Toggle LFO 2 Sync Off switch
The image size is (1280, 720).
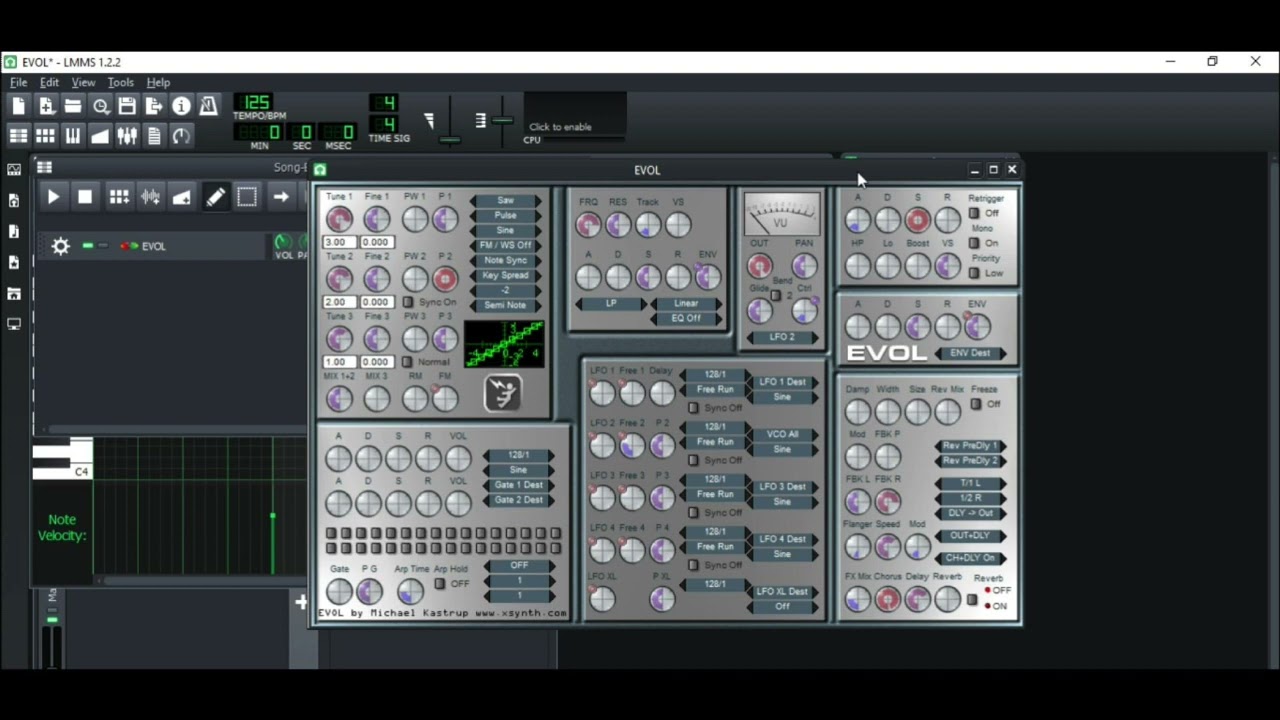click(x=693, y=460)
